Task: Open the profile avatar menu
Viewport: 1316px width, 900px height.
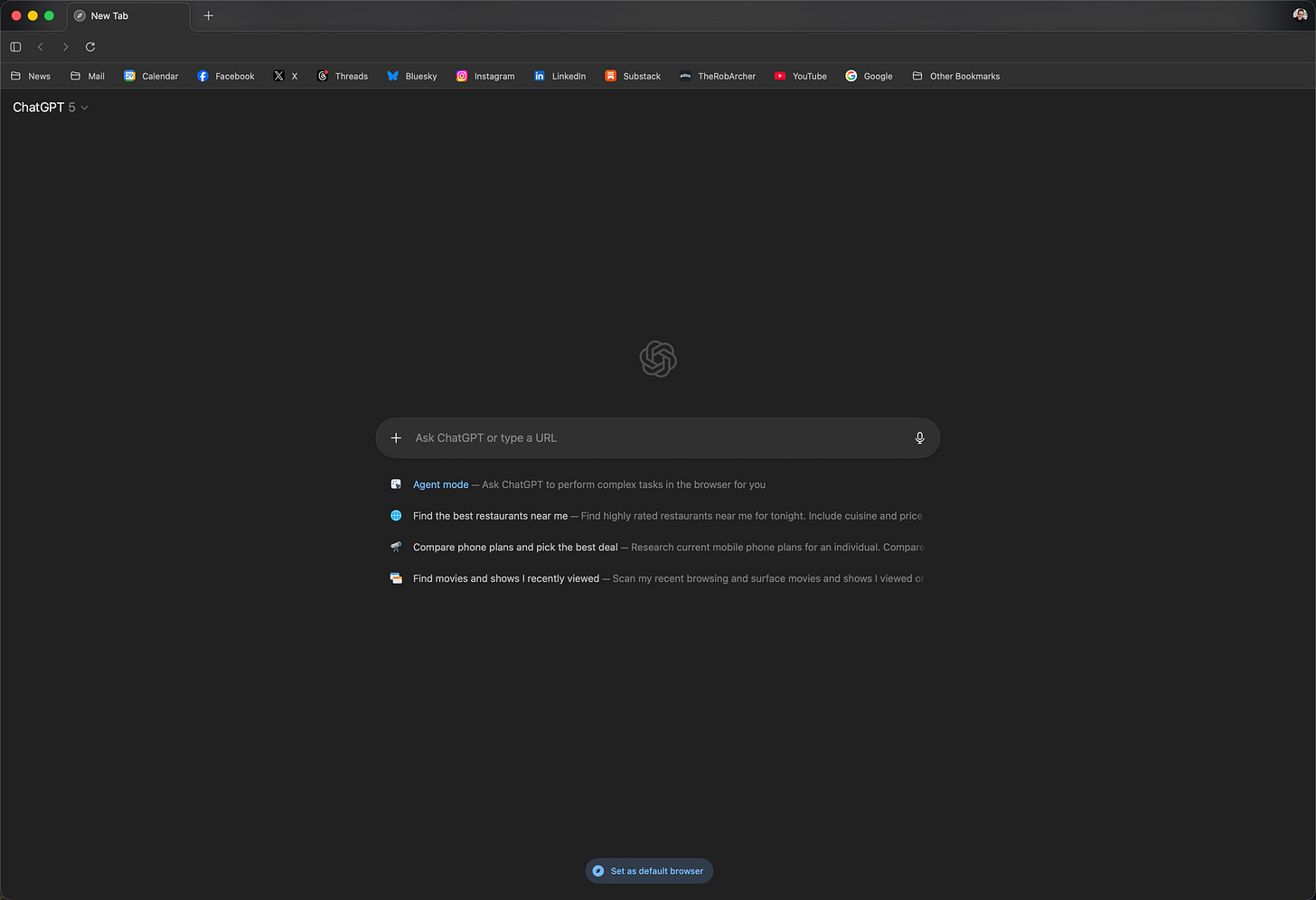Action: coord(1300,14)
